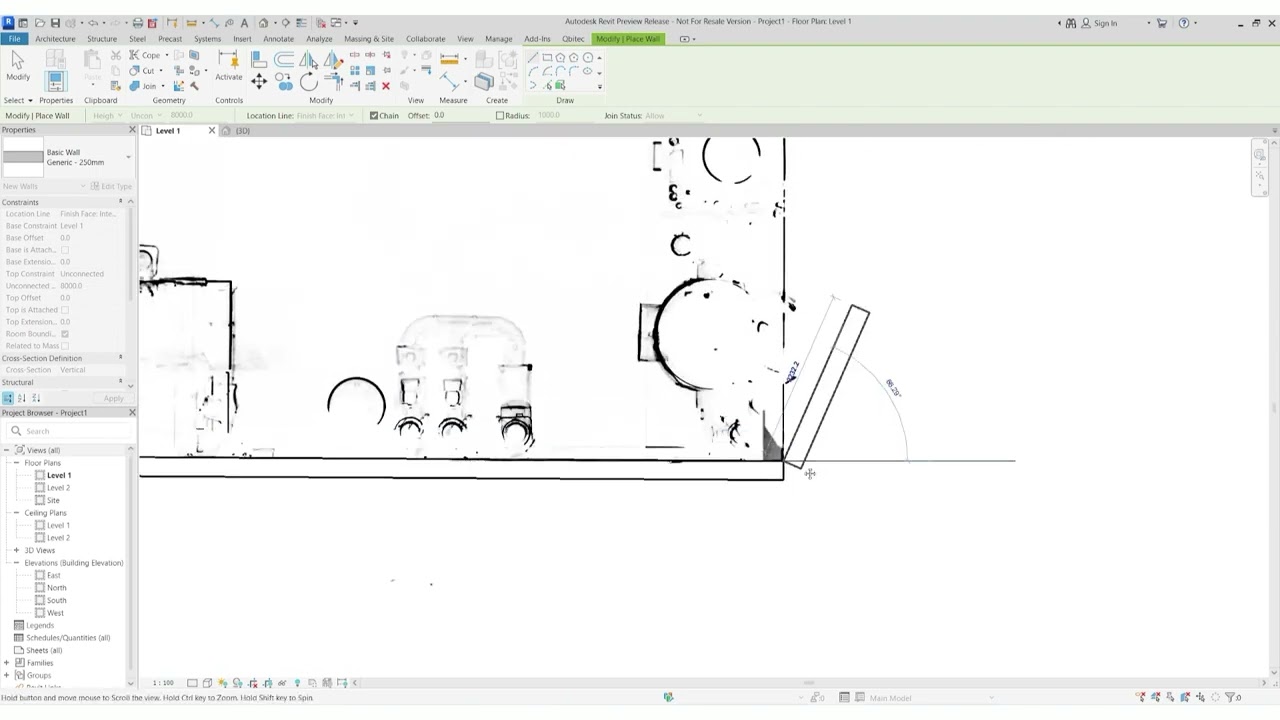Open the Architecture ribbon tab
Image resolution: width=1280 pixels, height=720 pixels.
tap(55, 39)
